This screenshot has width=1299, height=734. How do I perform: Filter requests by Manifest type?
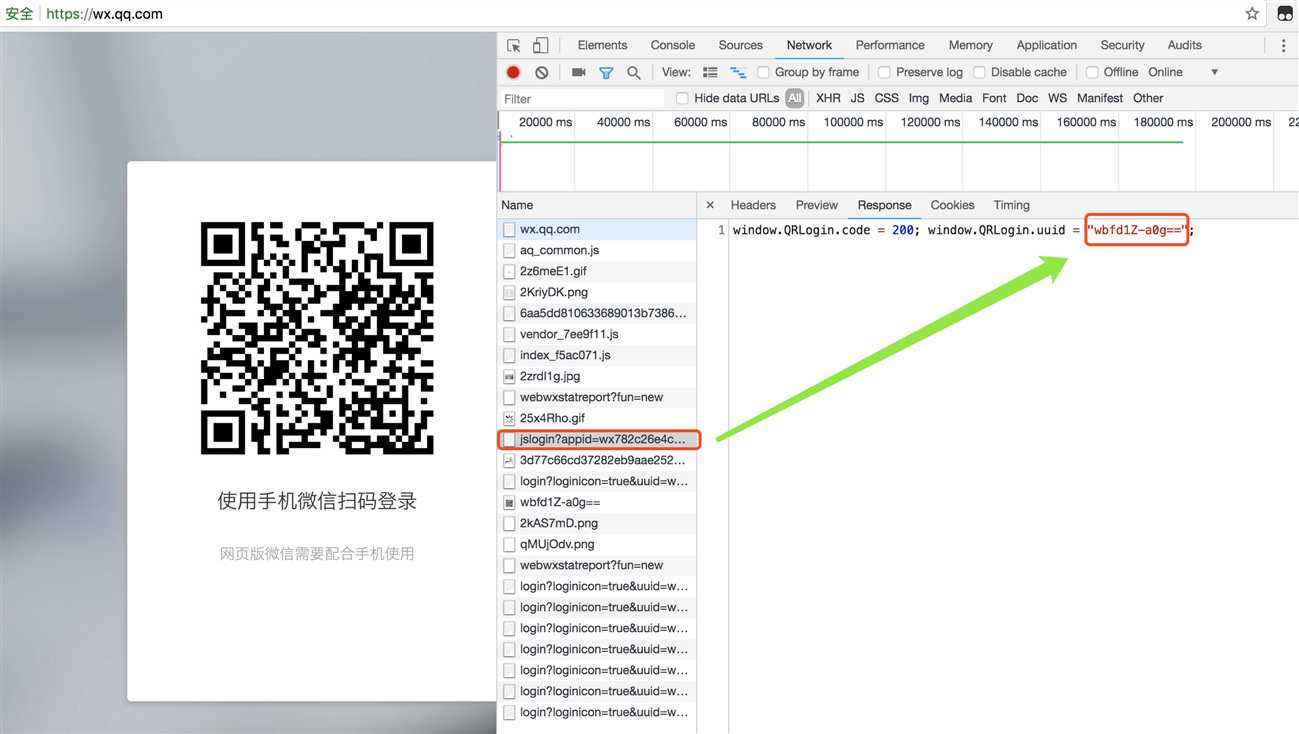coord(1100,98)
